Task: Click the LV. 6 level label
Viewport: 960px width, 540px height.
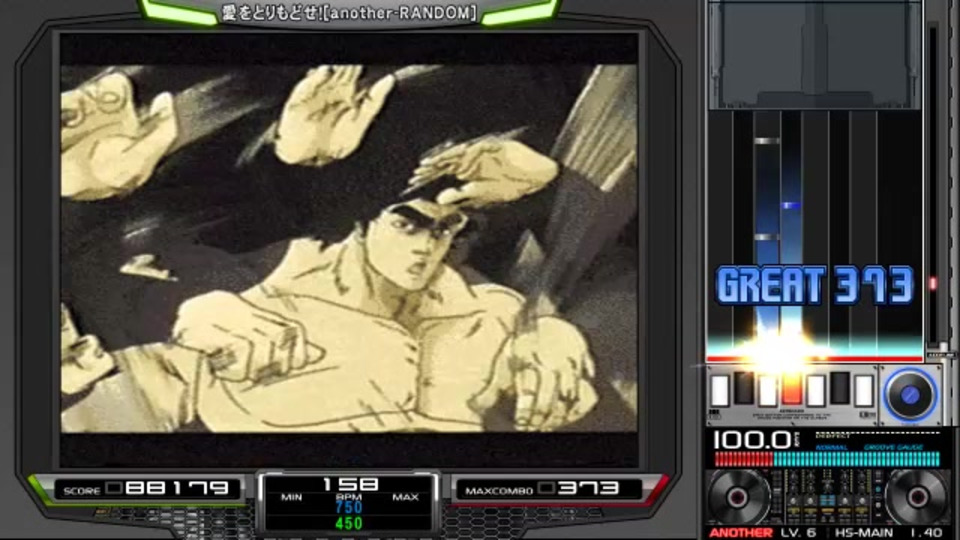Action: 798,533
